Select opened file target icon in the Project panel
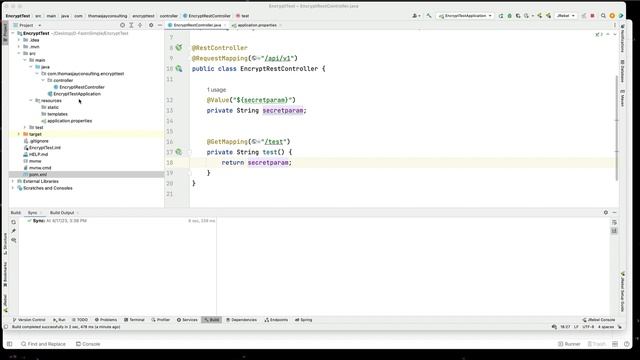 point(122,25)
